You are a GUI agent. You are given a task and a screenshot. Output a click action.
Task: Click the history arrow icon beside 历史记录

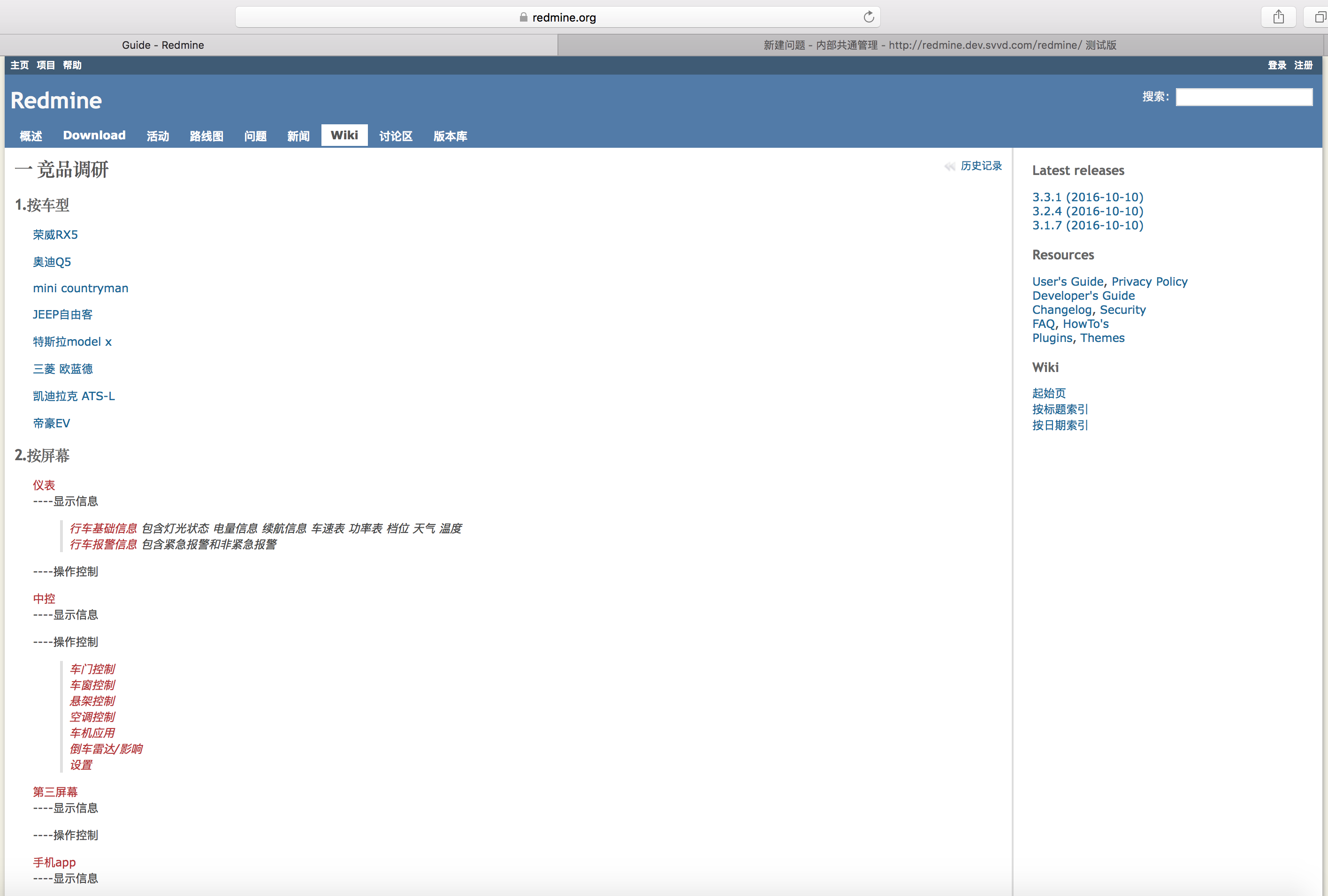click(950, 166)
